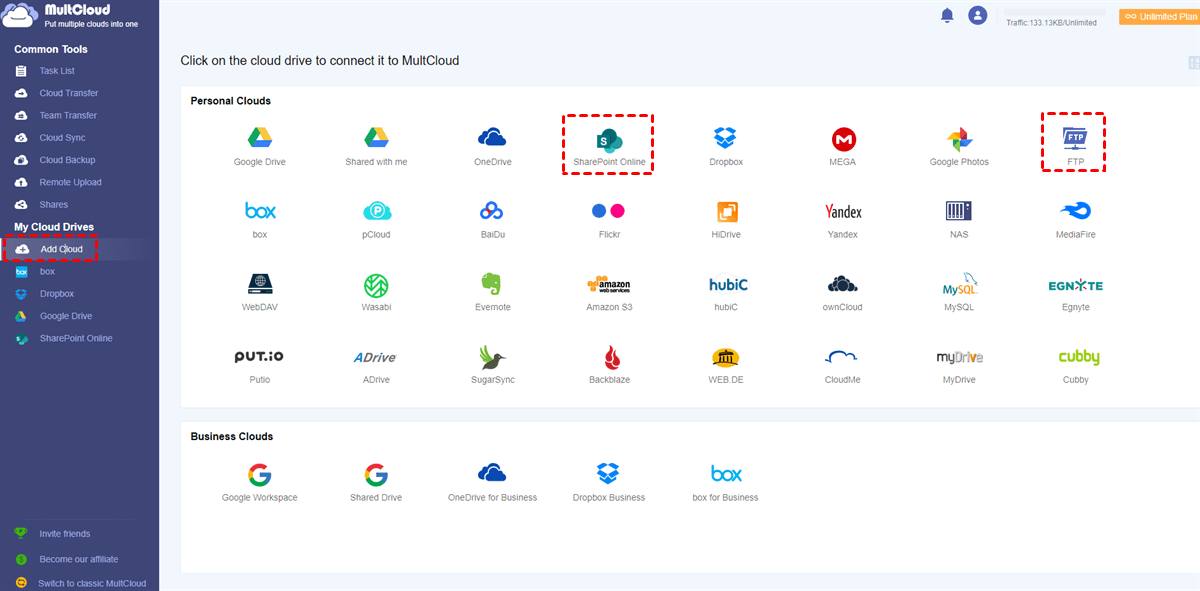Connect Backblaze storage

(x=609, y=365)
